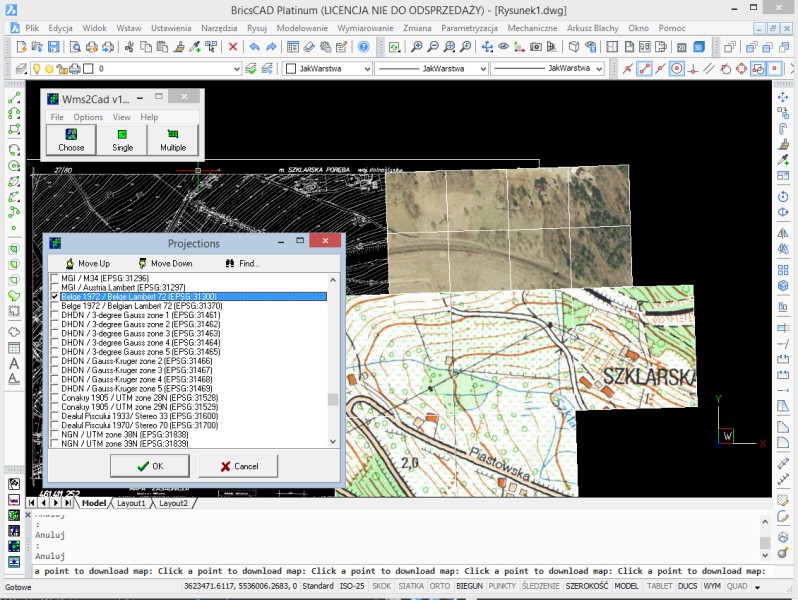
Task: Open help via blue question mark icon
Action: click(363, 47)
